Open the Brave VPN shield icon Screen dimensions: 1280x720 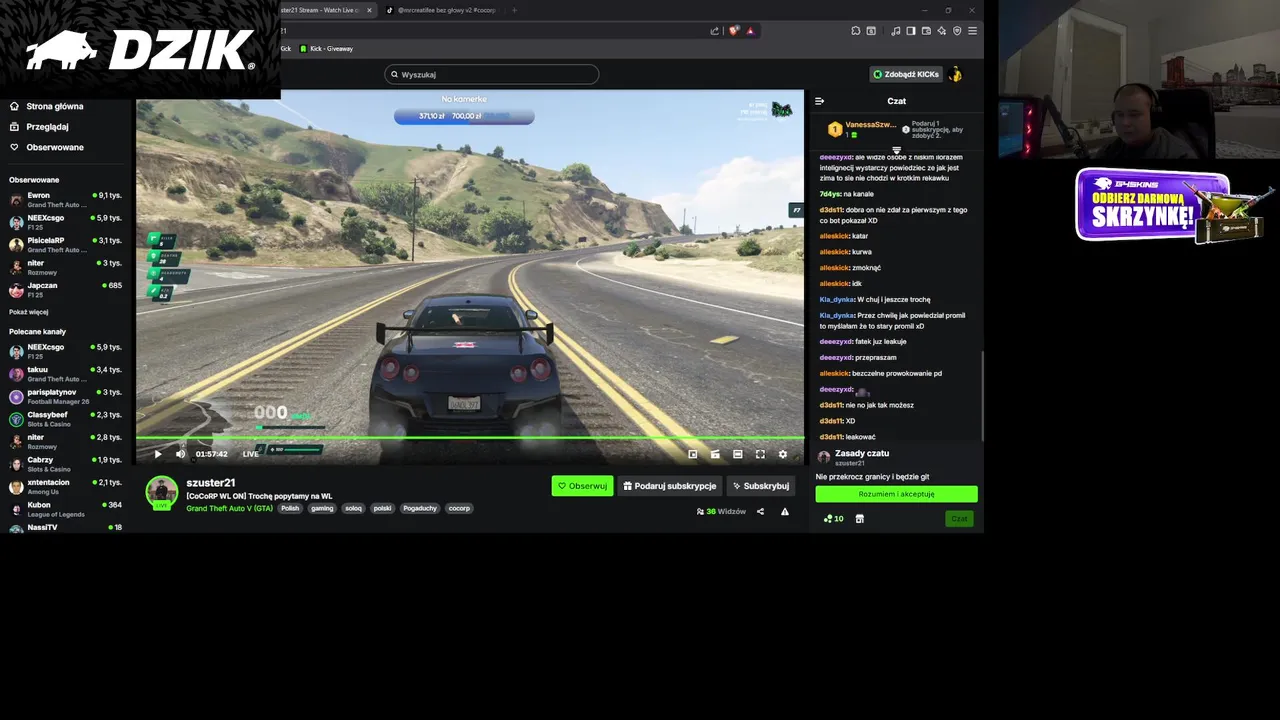957,31
